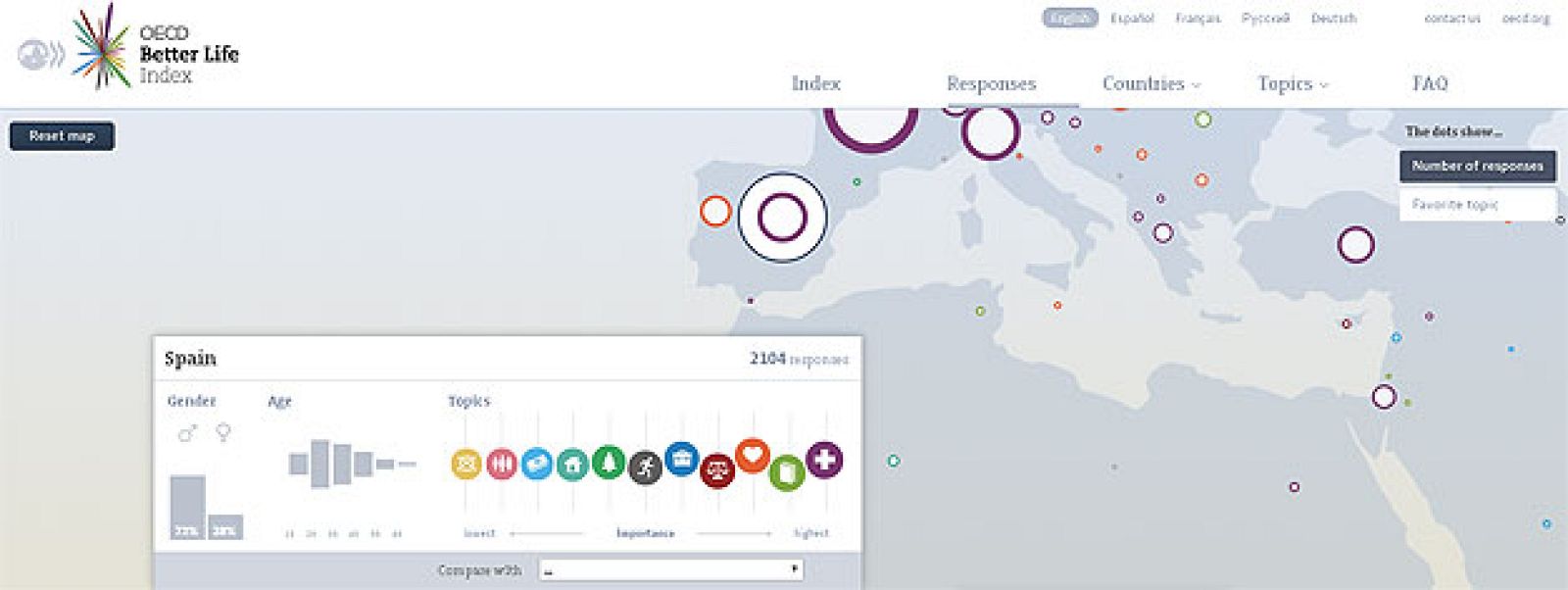Select the light blue Income topic icon
The height and width of the screenshot is (590, 1568).
pyautogui.click(x=537, y=464)
